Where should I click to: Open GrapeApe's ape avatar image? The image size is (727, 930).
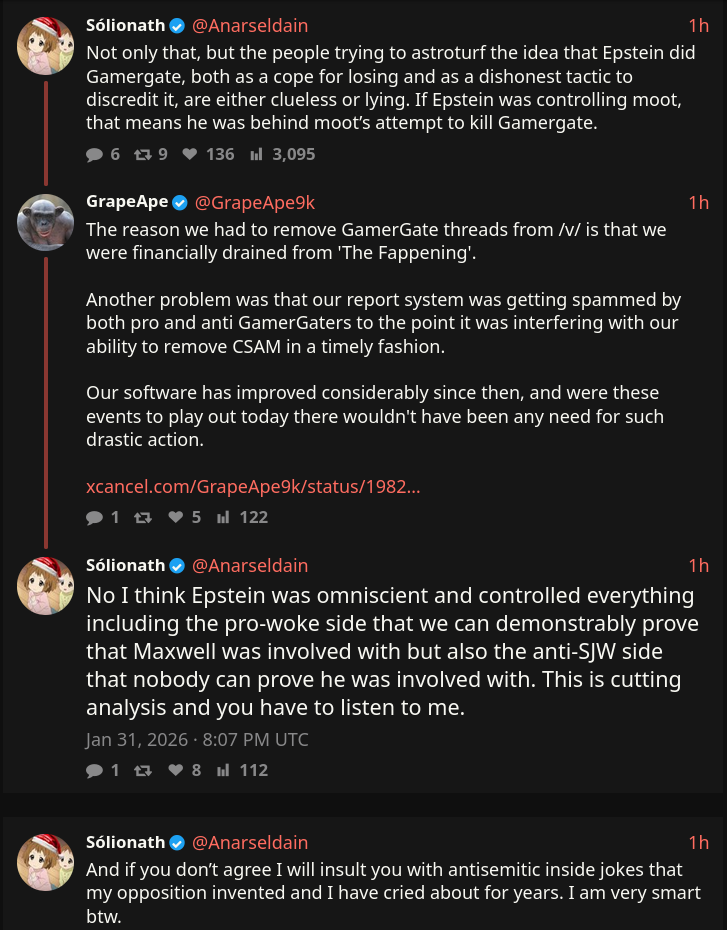pyautogui.click(x=46, y=222)
